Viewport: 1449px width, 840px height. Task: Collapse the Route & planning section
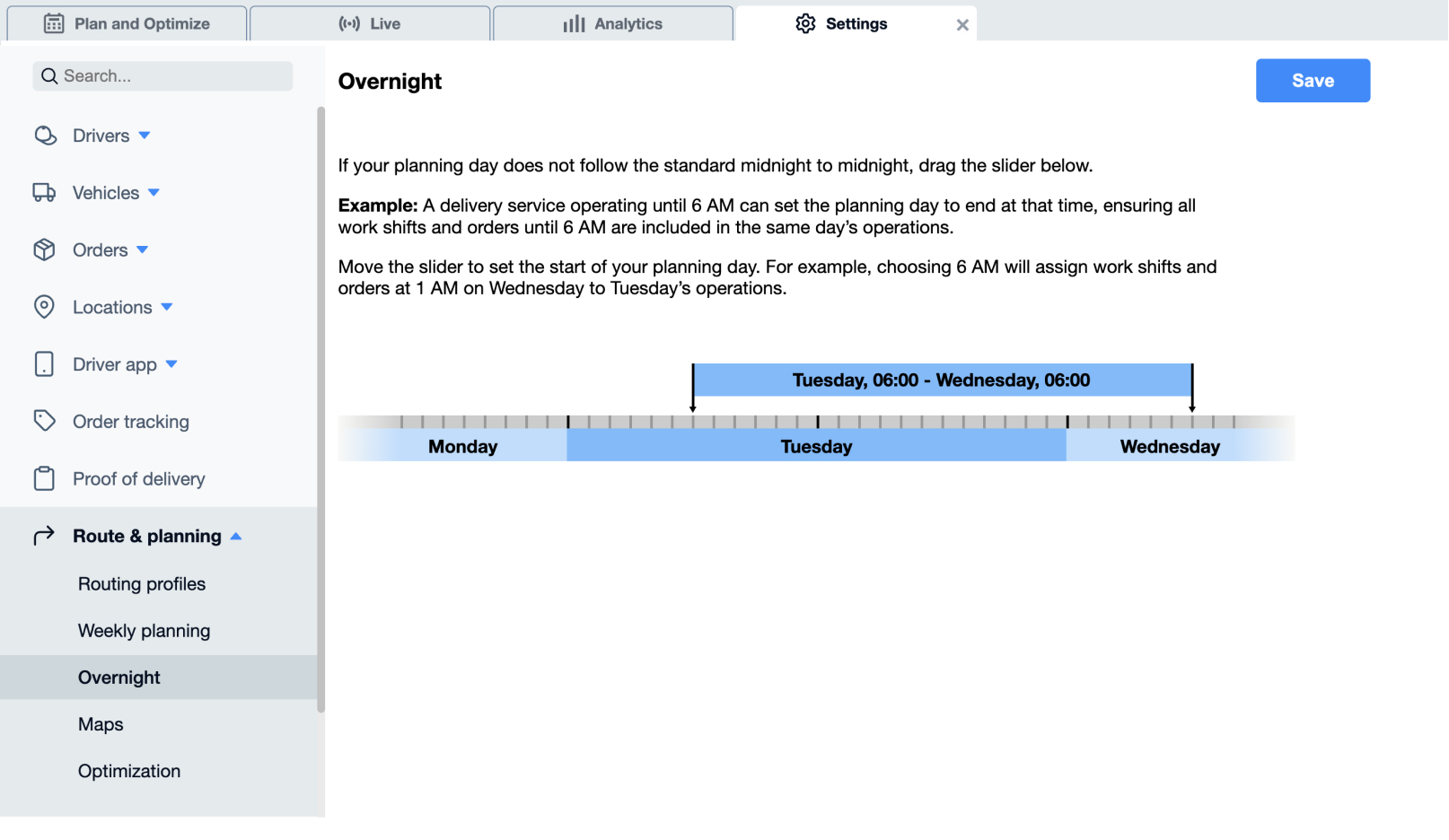(236, 536)
